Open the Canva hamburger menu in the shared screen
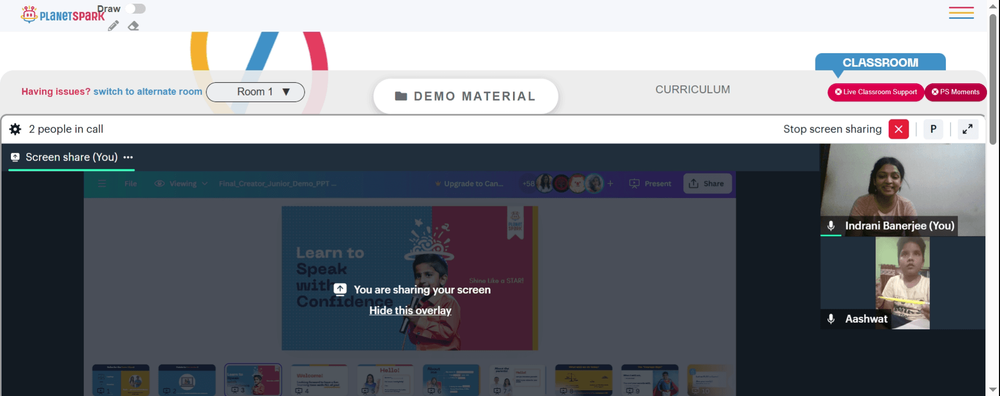 102,184
